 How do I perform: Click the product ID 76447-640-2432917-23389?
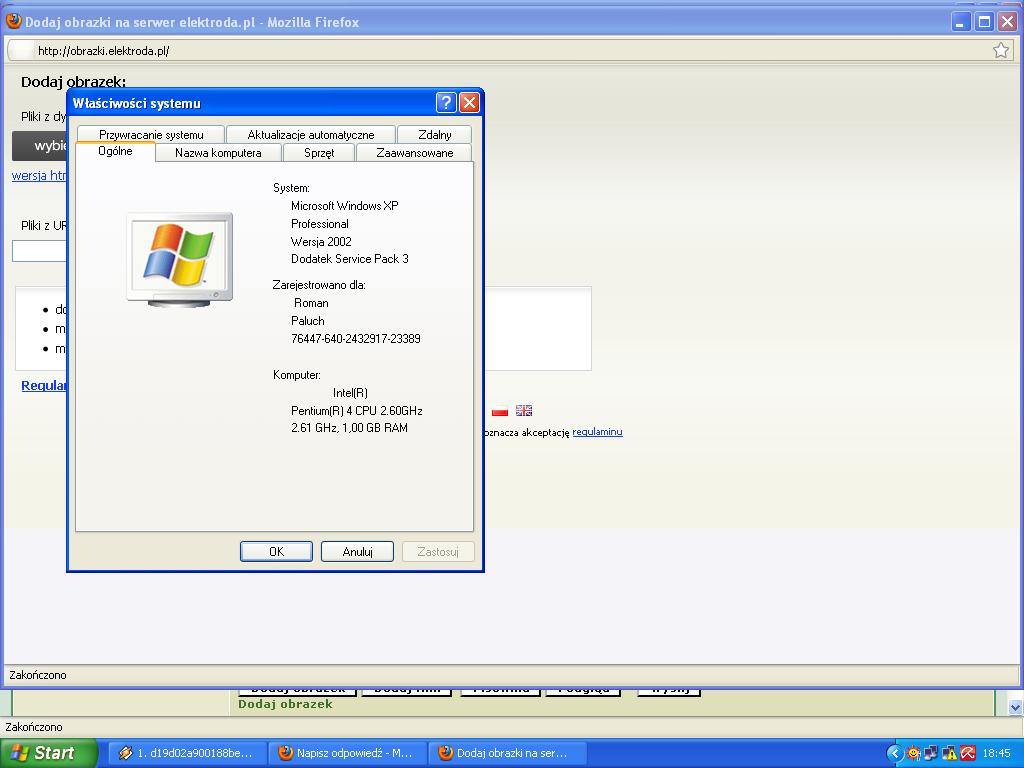(355, 338)
